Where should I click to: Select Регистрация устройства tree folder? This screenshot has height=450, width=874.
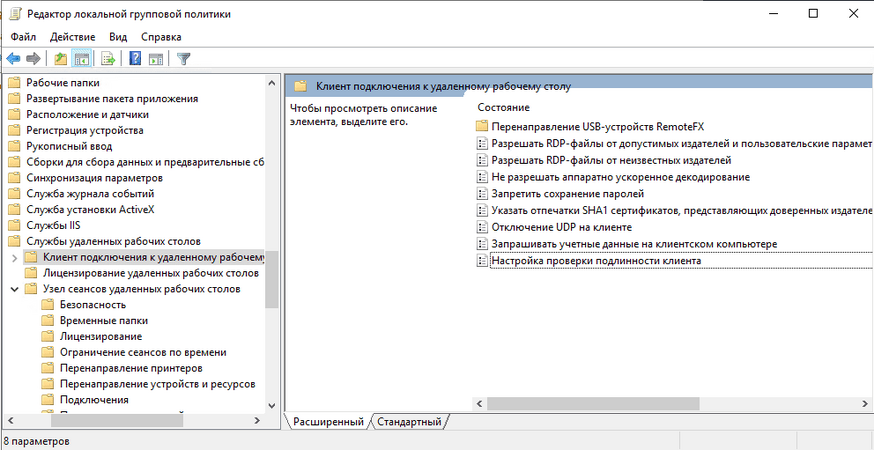[85, 130]
